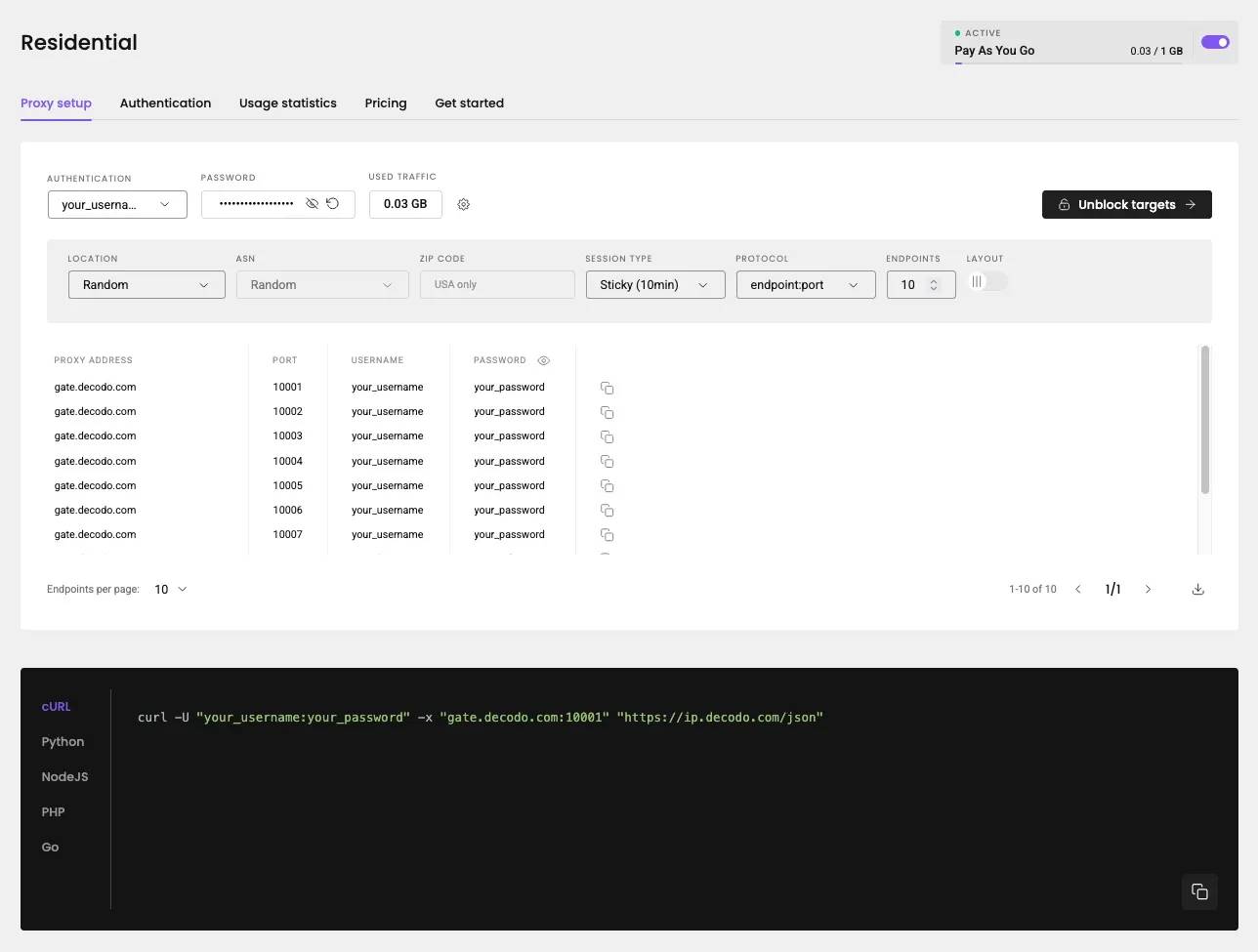Open the Protocol endpoint:port dropdown
The height and width of the screenshot is (952, 1258).
click(x=805, y=285)
